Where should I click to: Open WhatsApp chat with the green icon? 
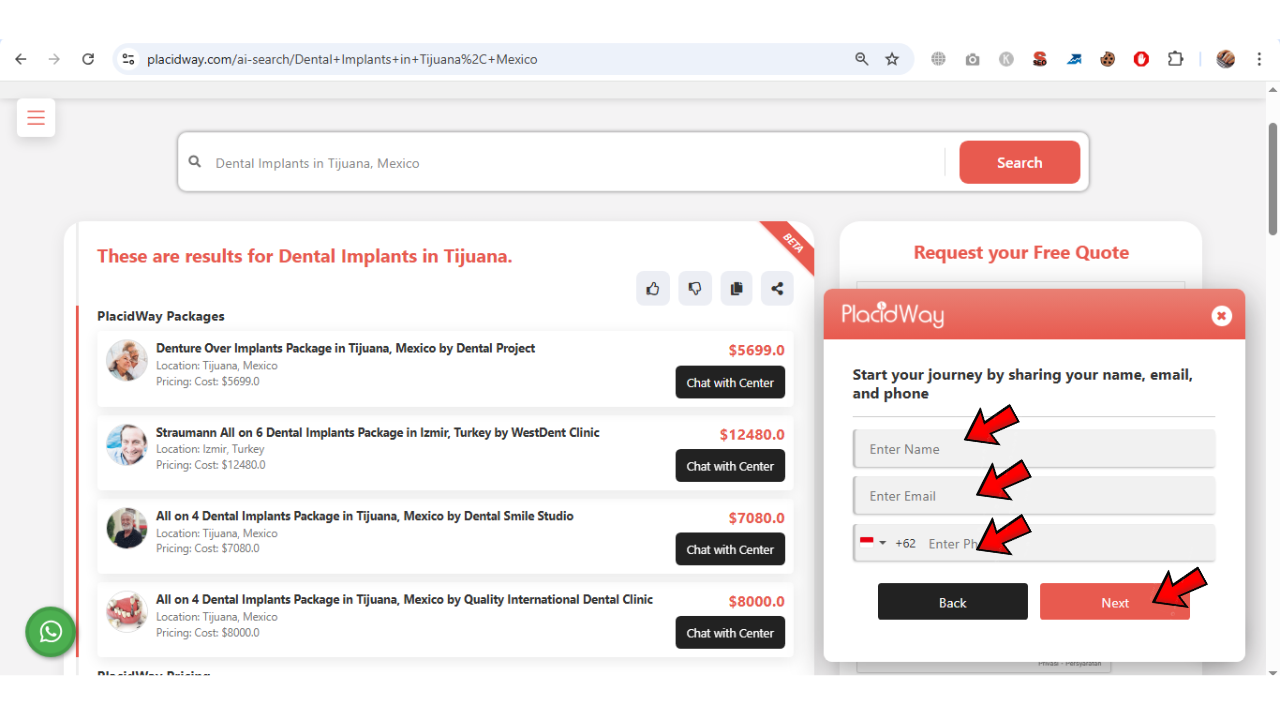click(50, 632)
